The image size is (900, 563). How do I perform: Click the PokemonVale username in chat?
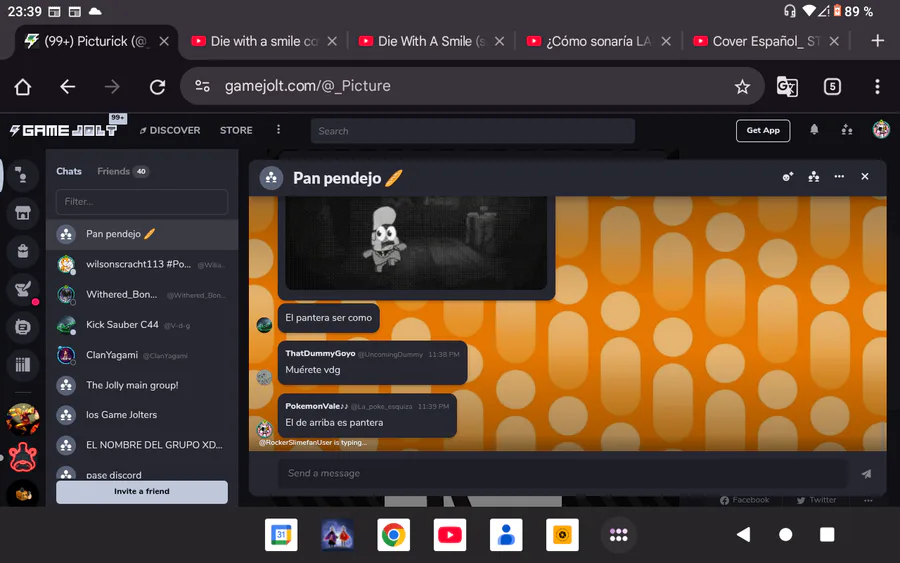(x=316, y=406)
